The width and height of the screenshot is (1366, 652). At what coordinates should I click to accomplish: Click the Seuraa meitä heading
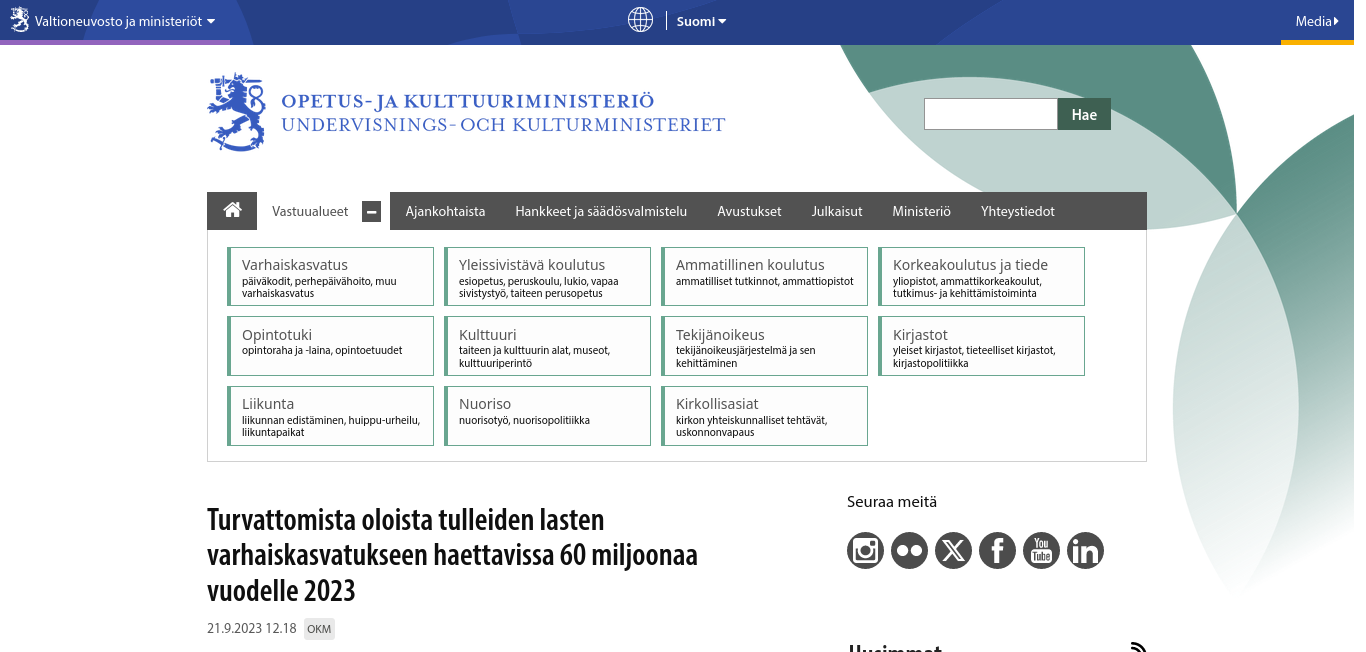pos(892,502)
